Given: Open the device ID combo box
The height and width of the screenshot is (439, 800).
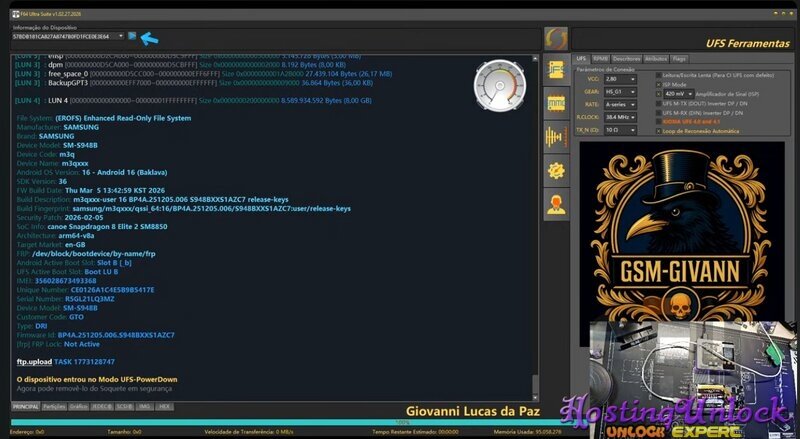Looking at the screenshot, I should click(x=68, y=37).
